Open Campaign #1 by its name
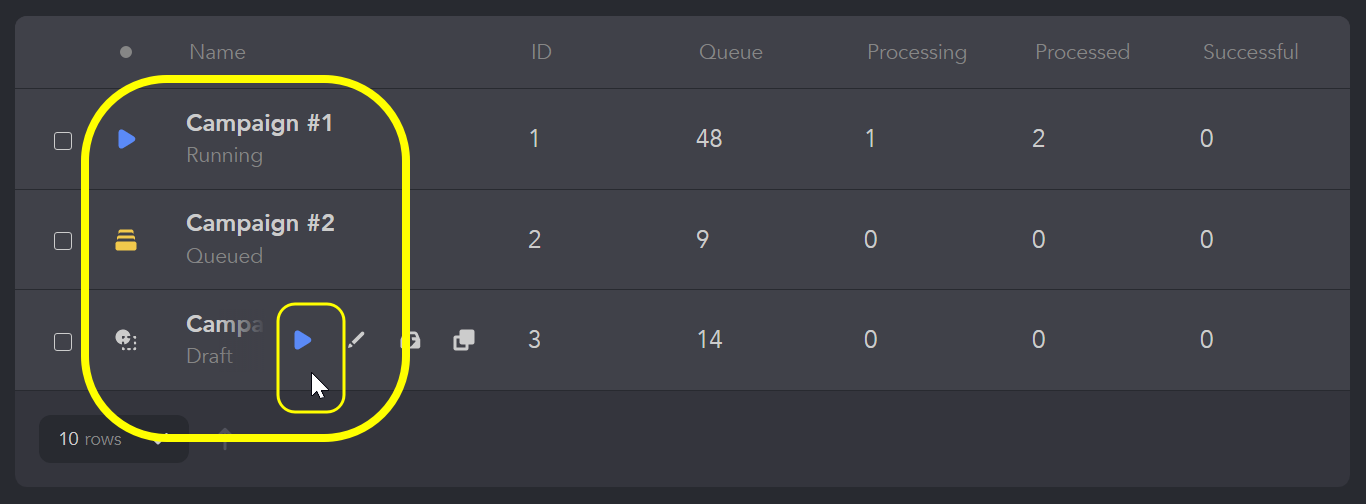Viewport: 1366px width, 504px height. click(259, 123)
